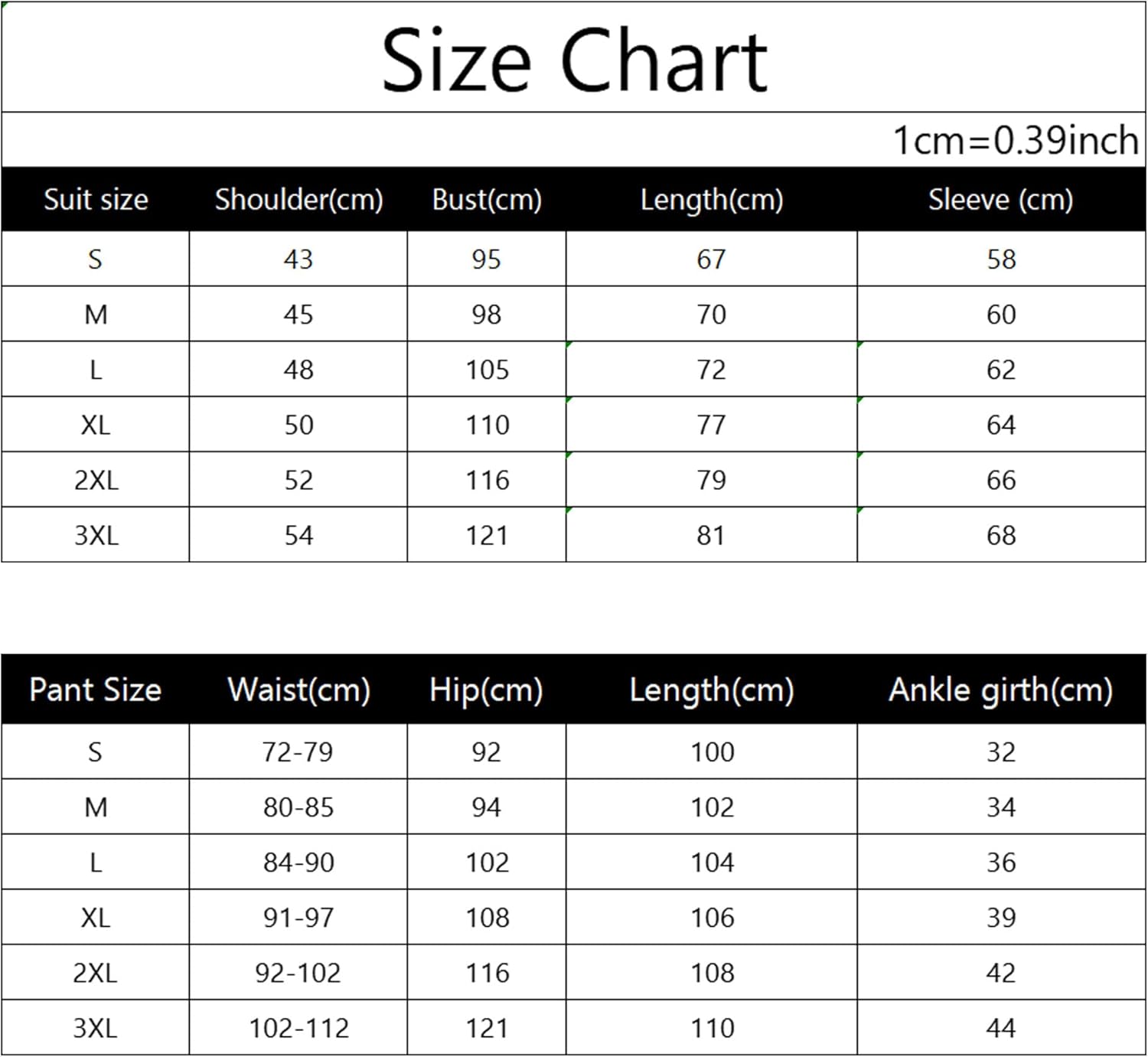Viewport: 1148px width, 1057px height.
Task: Click ankle girth value 39
Action: coord(1001,918)
